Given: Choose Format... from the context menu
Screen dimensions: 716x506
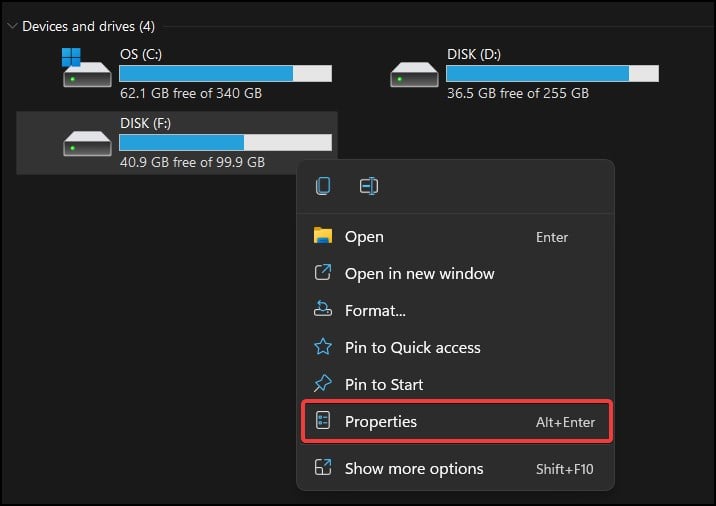Looking at the screenshot, I should click(455, 310).
